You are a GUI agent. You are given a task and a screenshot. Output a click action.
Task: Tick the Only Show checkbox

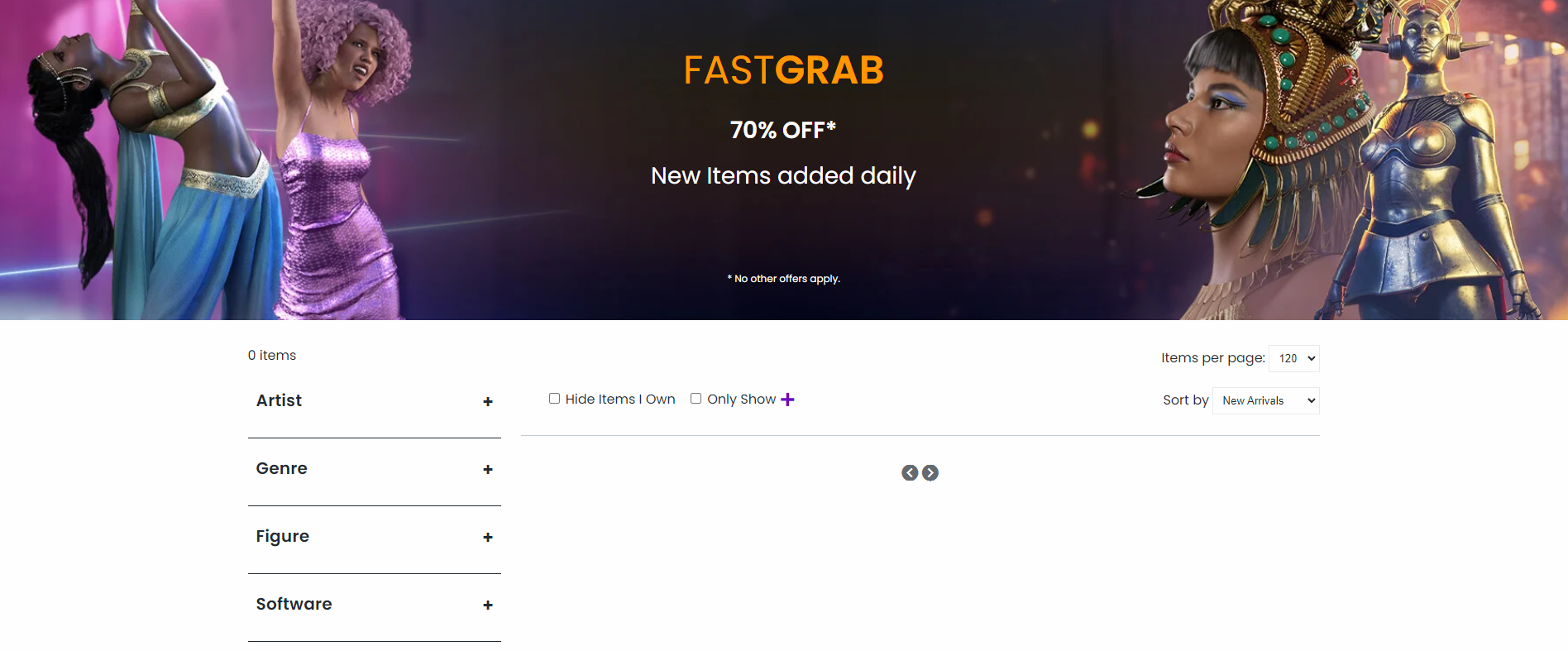point(696,399)
